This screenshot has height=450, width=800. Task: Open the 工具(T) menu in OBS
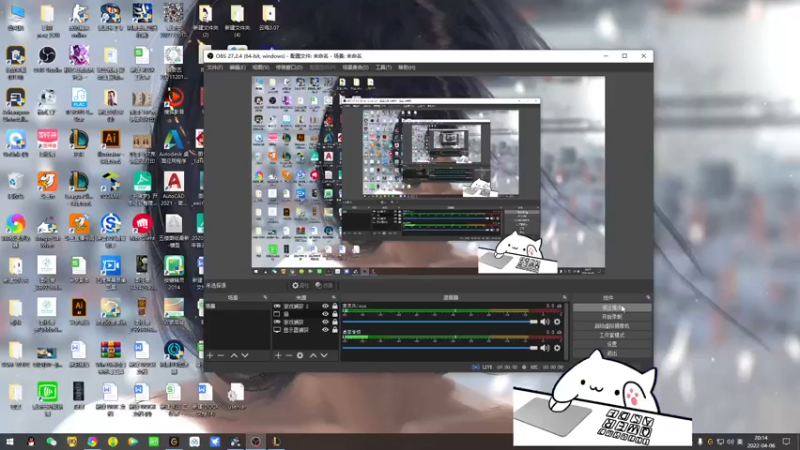(x=383, y=67)
